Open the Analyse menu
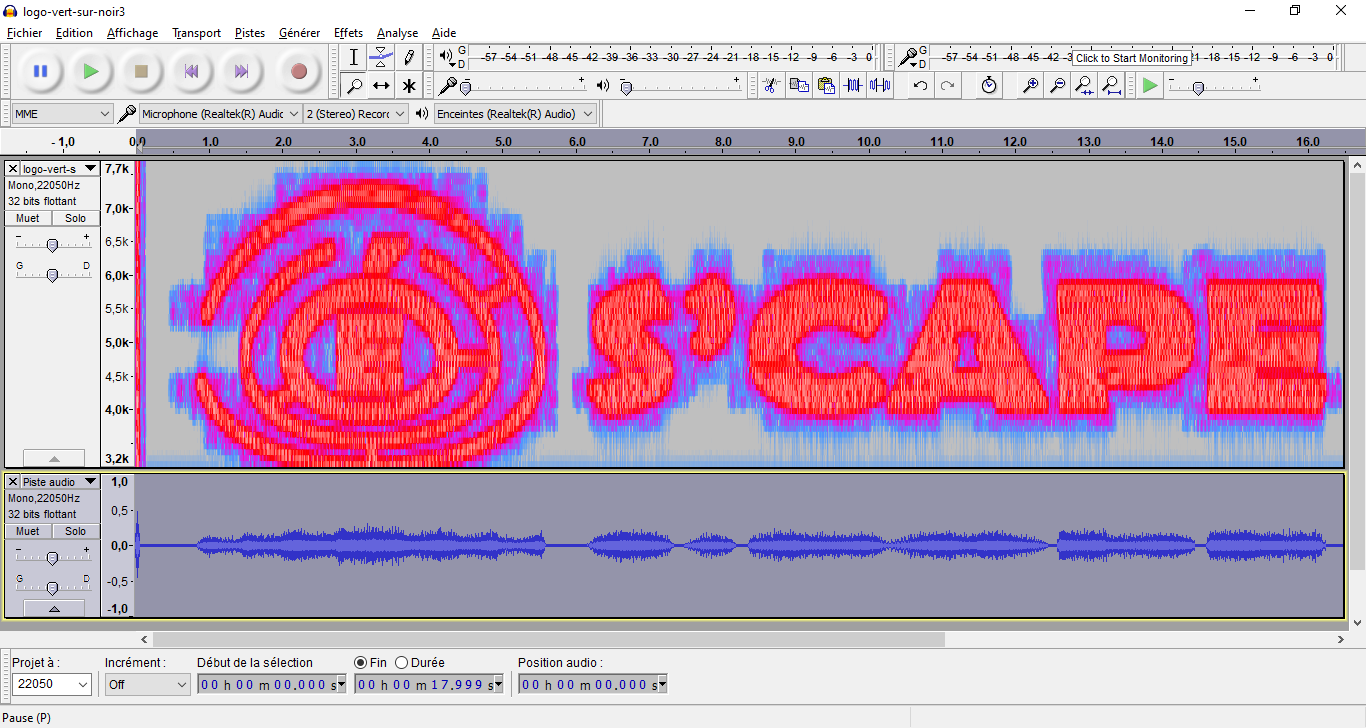The image size is (1366, 728). (x=397, y=33)
